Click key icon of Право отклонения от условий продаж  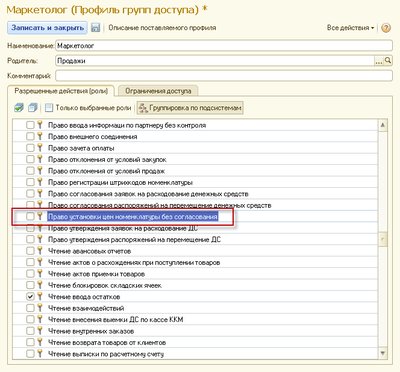click(x=40, y=171)
